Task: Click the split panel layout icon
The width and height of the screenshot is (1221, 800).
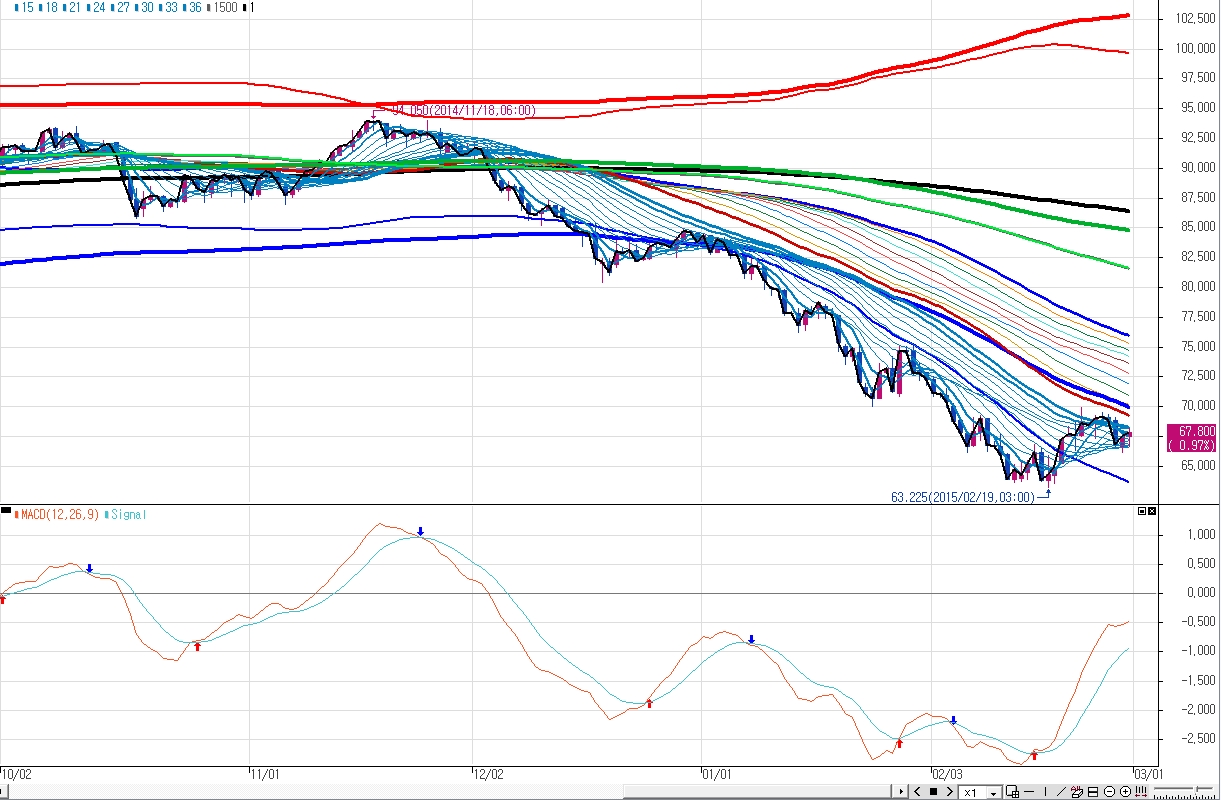Action: coord(1093,792)
